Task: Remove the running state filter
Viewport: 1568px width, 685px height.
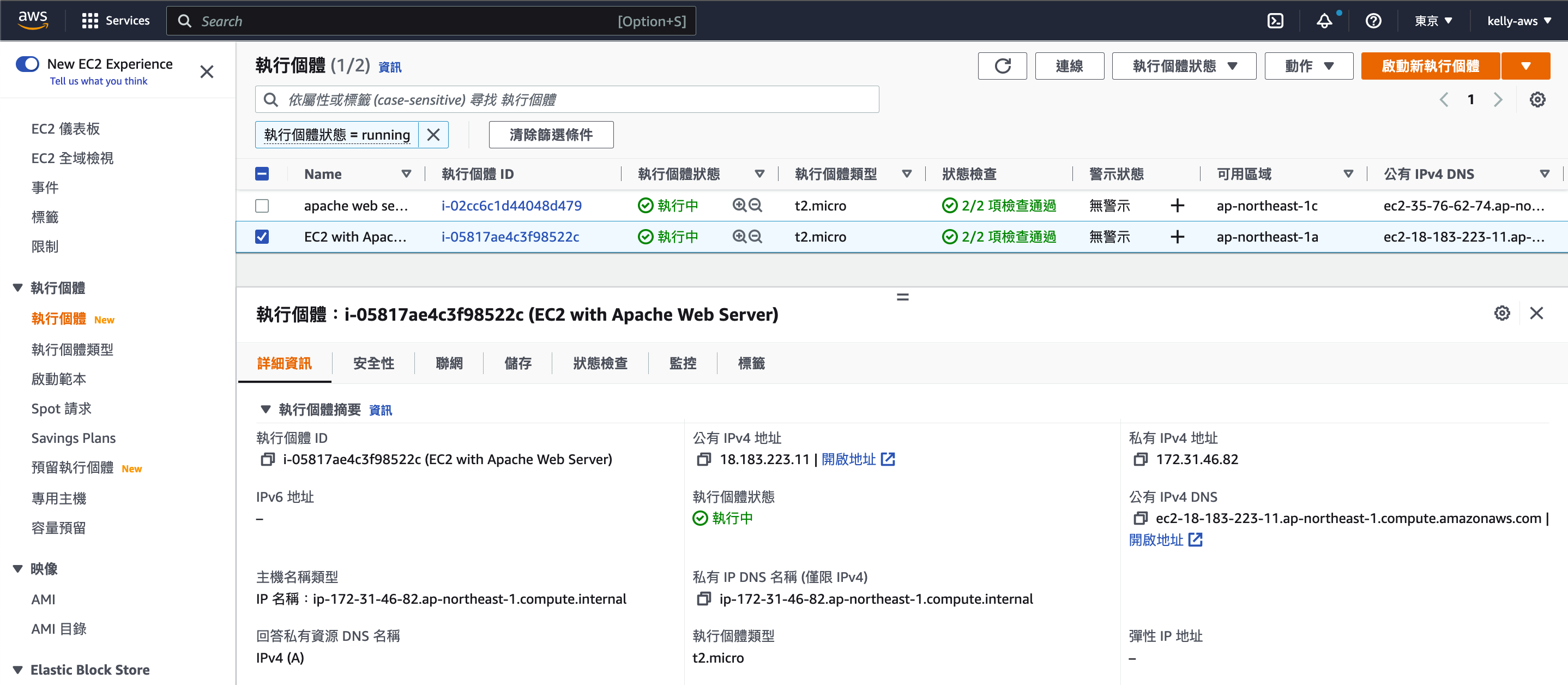Action: tap(433, 135)
